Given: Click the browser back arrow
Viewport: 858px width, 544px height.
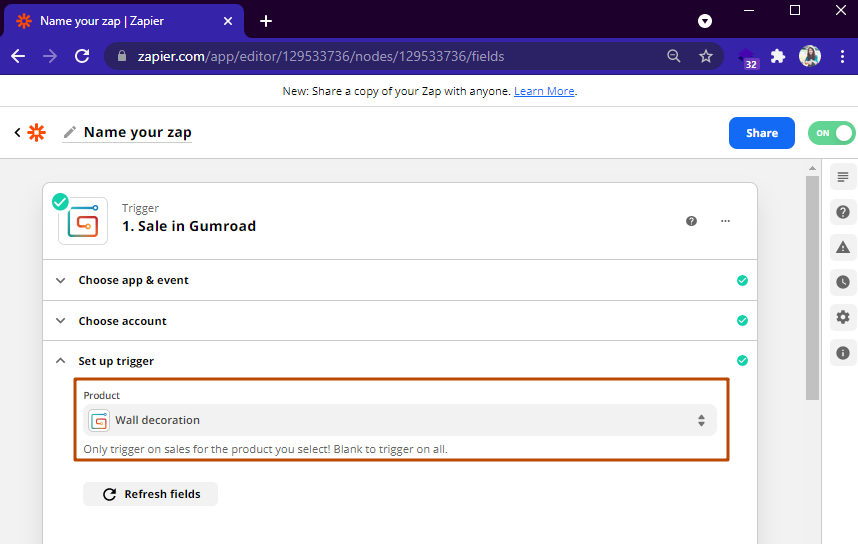Looking at the screenshot, I should (18, 56).
